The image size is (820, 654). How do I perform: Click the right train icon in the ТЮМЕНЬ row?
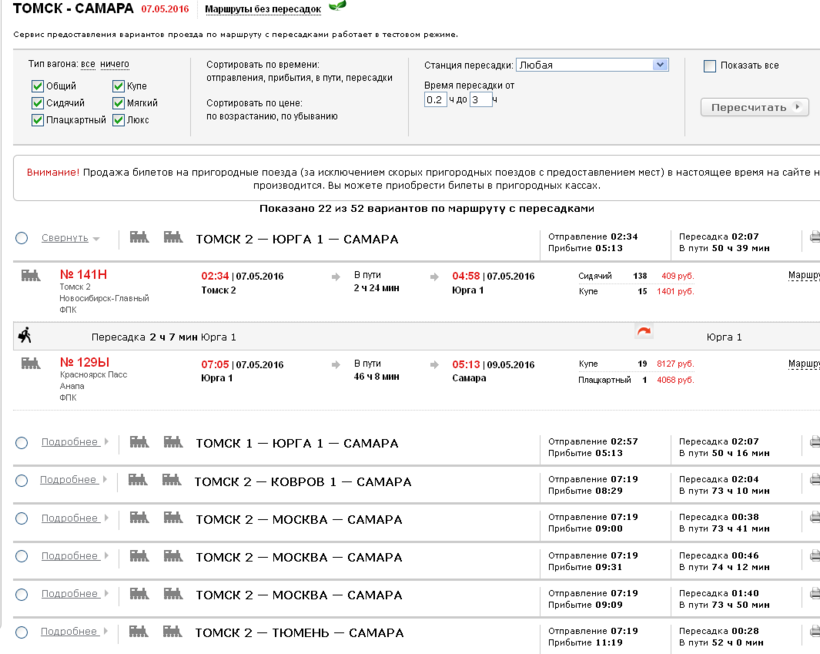(172, 632)
